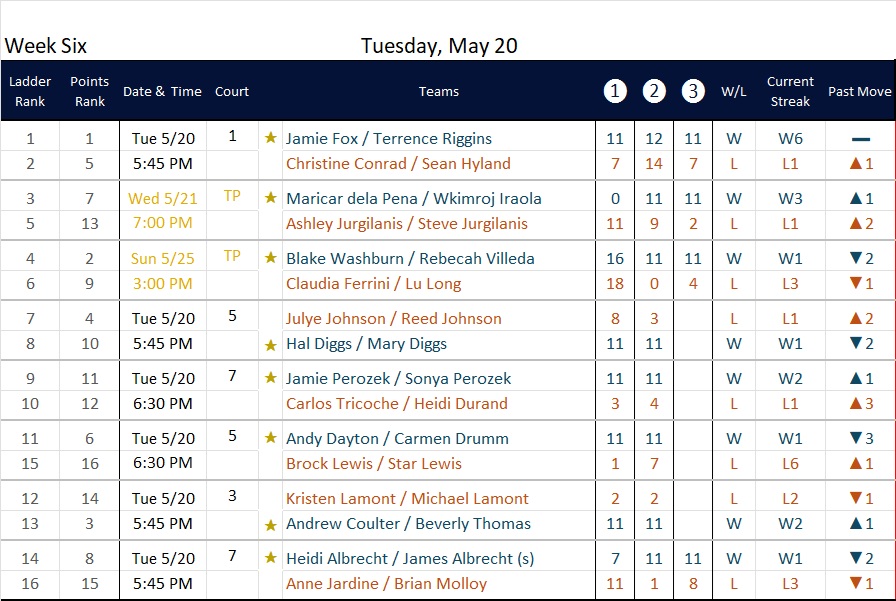Click the orange down arrow for Anne Jardine row

855,583
